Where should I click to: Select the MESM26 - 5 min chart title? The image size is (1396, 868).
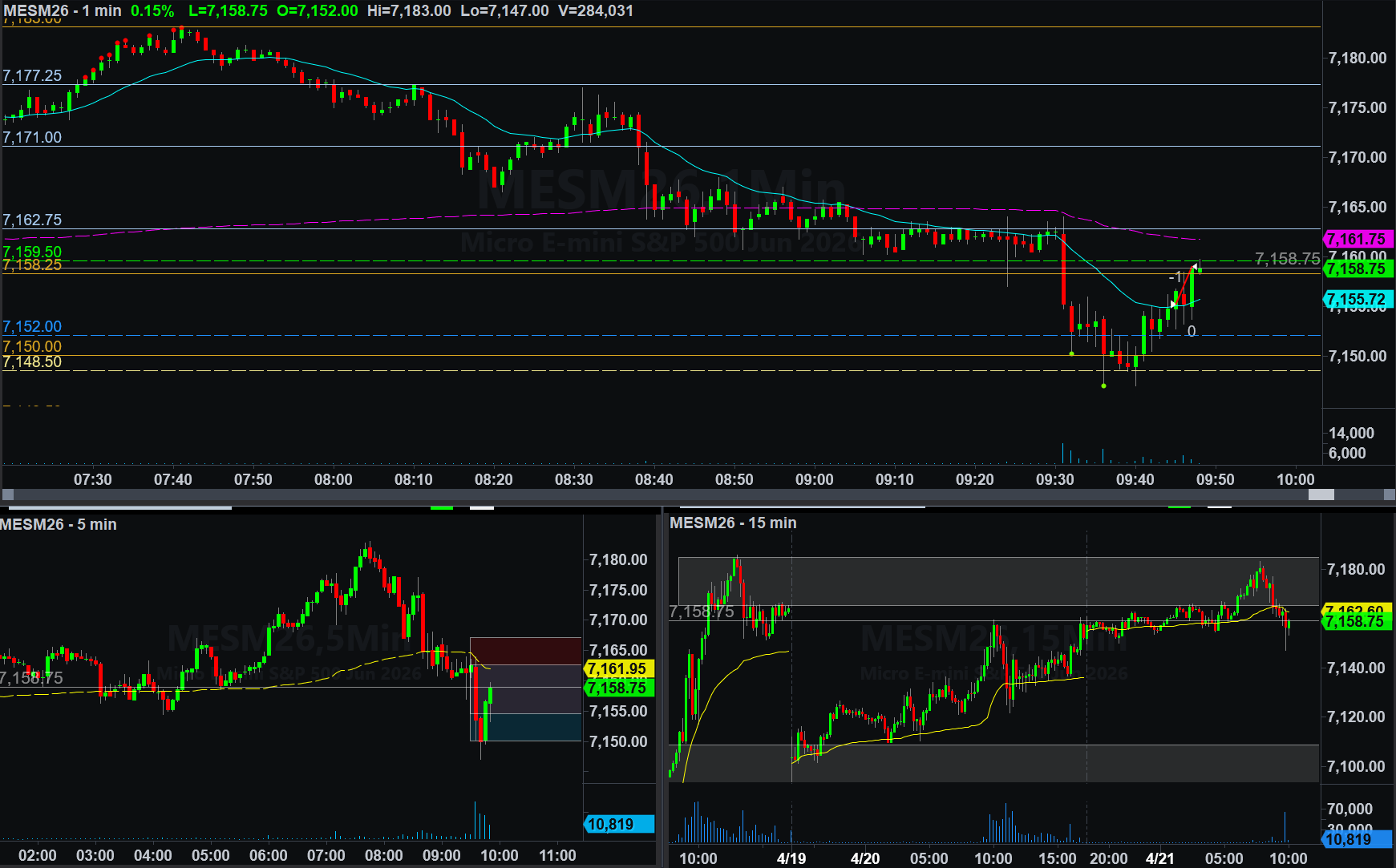pyautogui.click(x=59, y=524)
